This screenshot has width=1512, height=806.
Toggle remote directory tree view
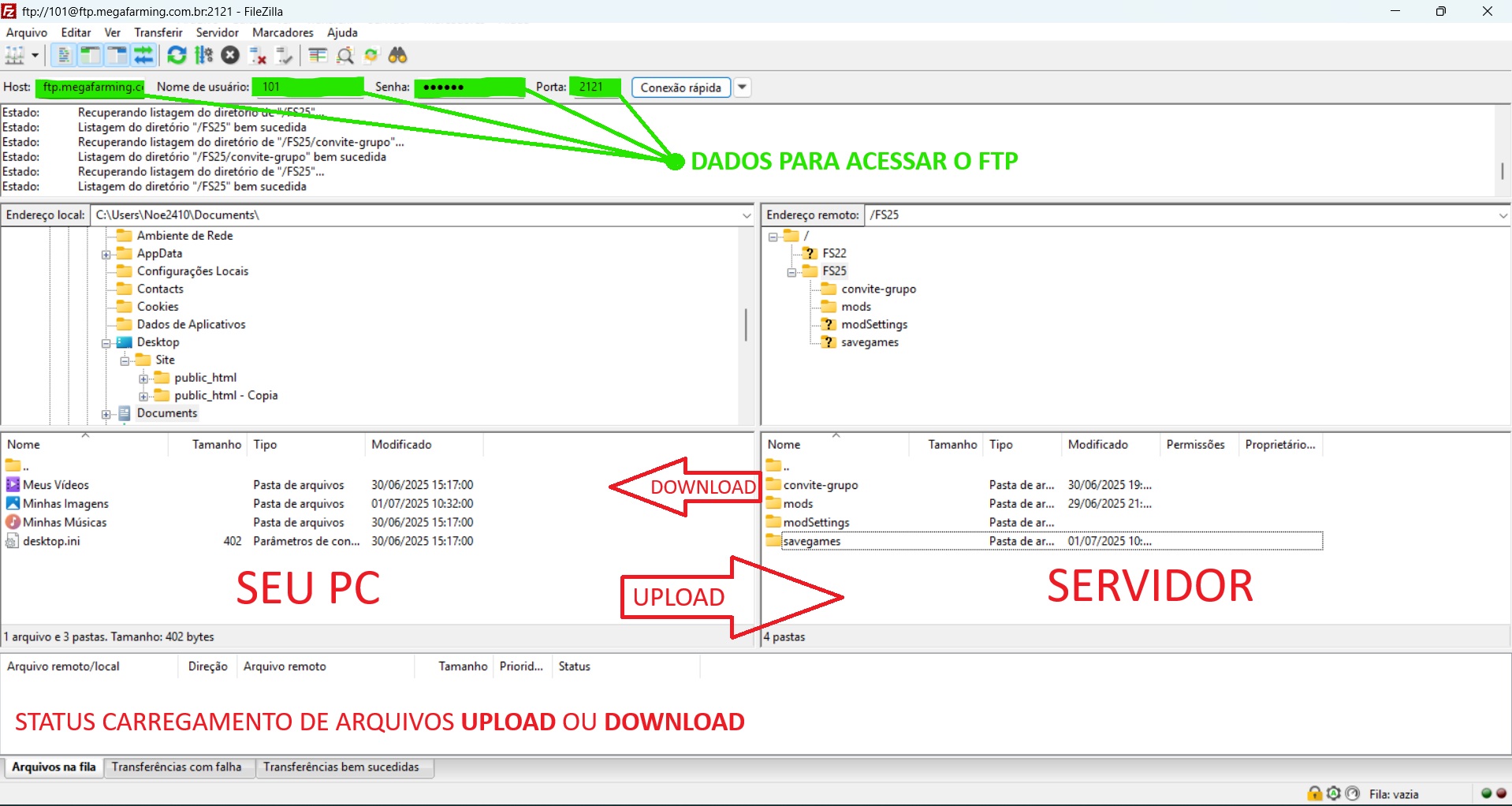[117, 55]
